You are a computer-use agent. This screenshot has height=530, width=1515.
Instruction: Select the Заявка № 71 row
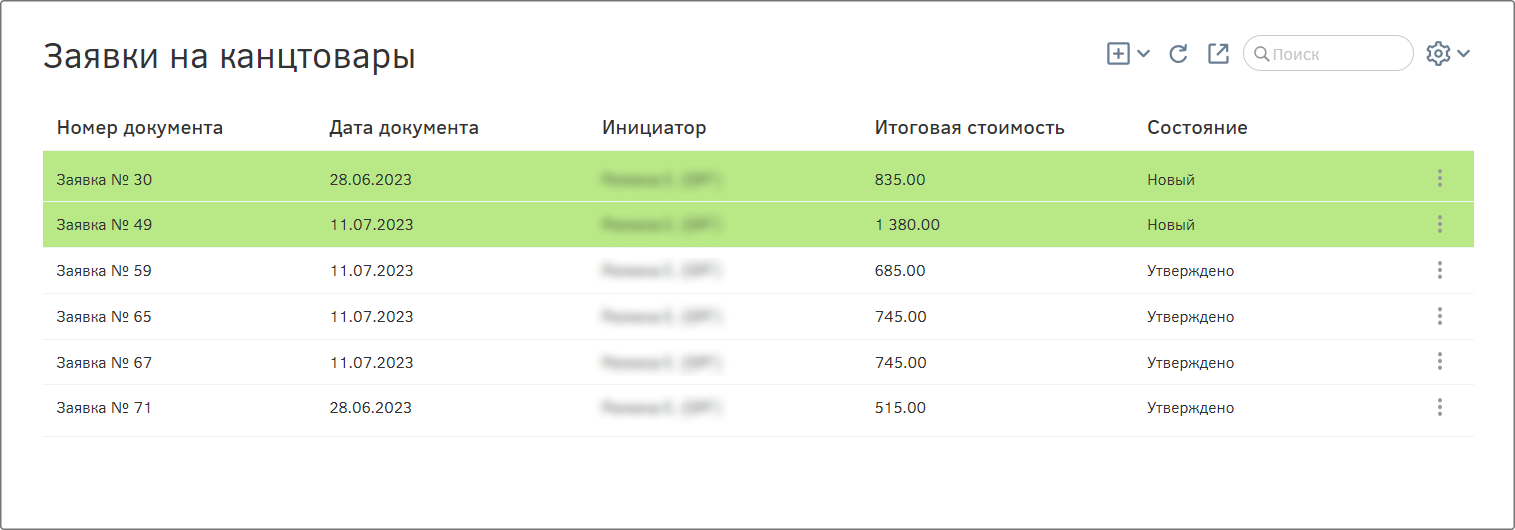click(x=758, y=408)
